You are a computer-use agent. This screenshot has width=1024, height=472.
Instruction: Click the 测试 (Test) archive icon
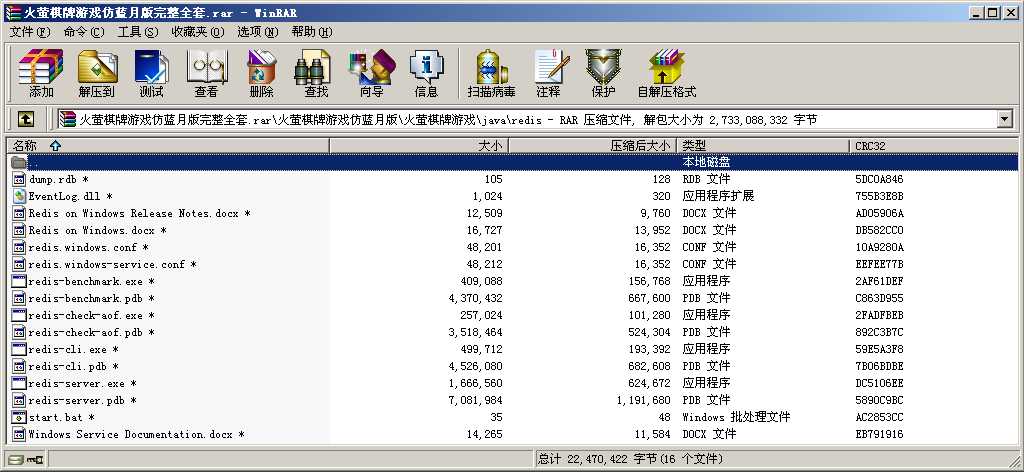click(152, 72)
